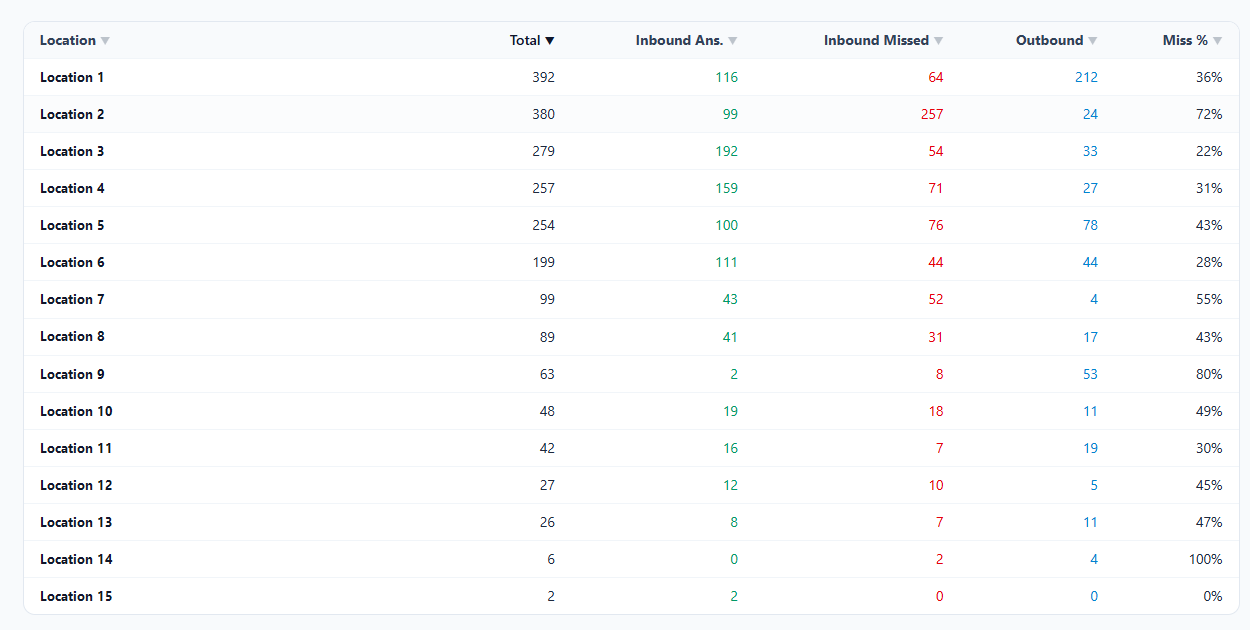This screenshot has width=1250, height=630.
Task: Click outbound value 78 for Location 5
Action: click(x=1090, y=225)
